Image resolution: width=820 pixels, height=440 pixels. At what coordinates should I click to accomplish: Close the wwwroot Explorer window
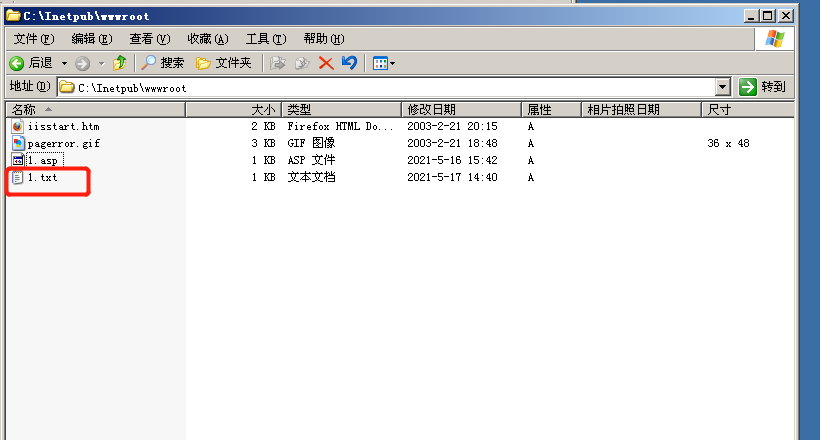pos(785,16)
